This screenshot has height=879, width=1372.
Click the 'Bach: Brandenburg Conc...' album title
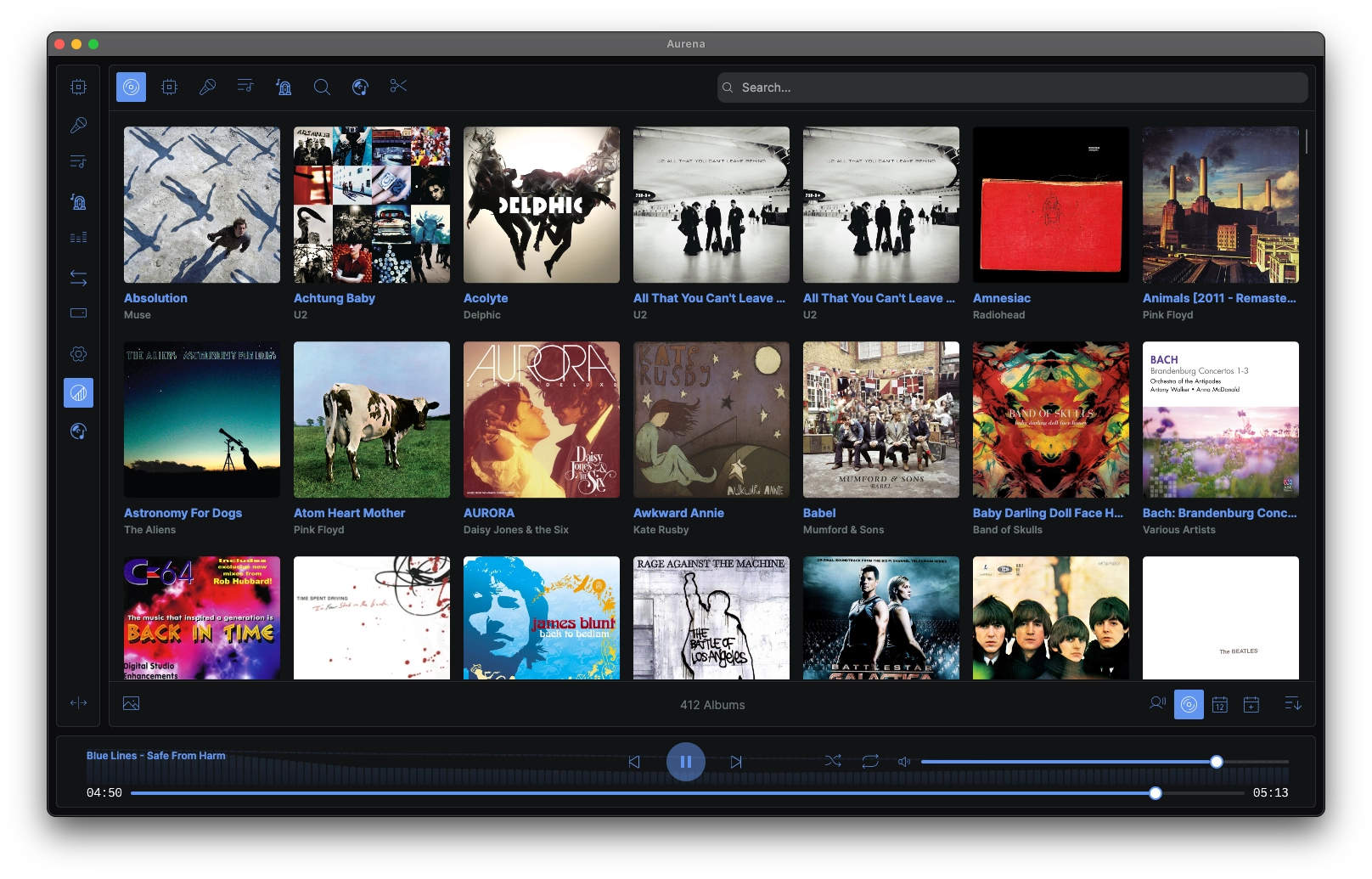click(1220, 513)
